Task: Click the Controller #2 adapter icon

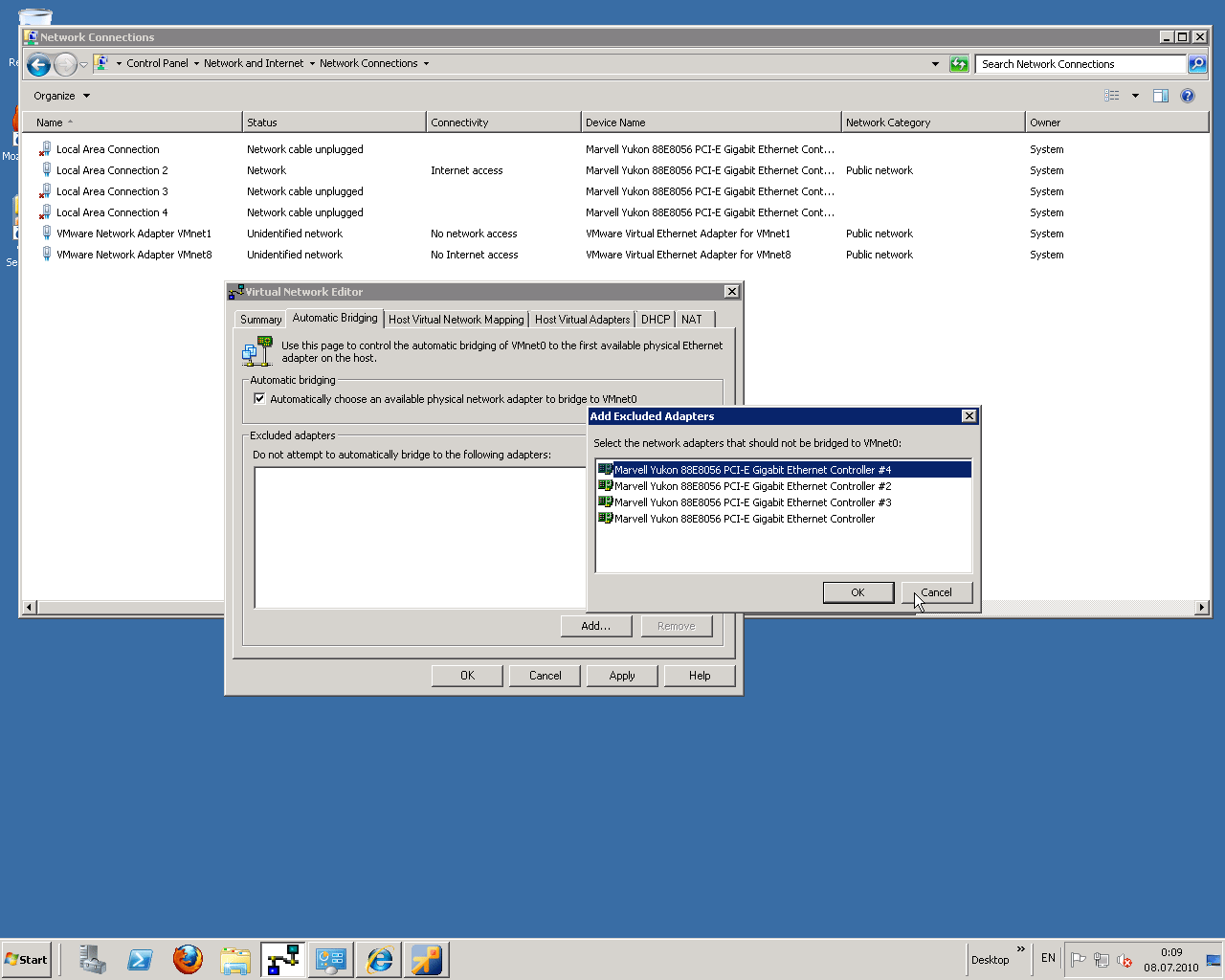Action: coord(605,486)
